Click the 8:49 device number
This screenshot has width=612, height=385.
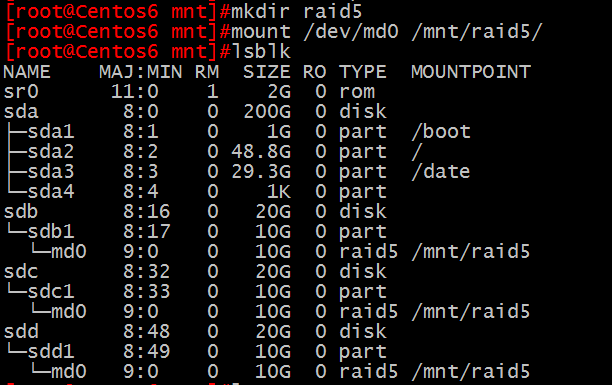point(147,351)
